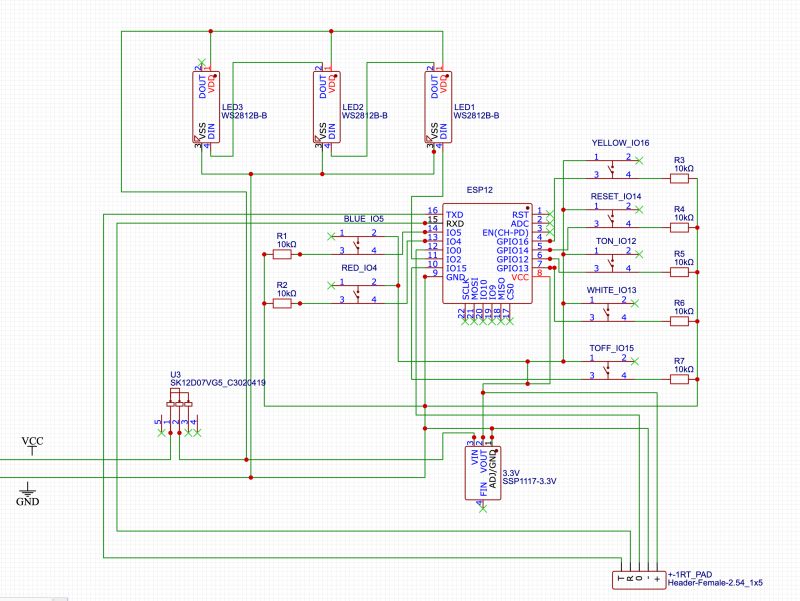Select the RESET_IO14 text label
This screenshot has width=800, height=601.
(x=616, y=196)
